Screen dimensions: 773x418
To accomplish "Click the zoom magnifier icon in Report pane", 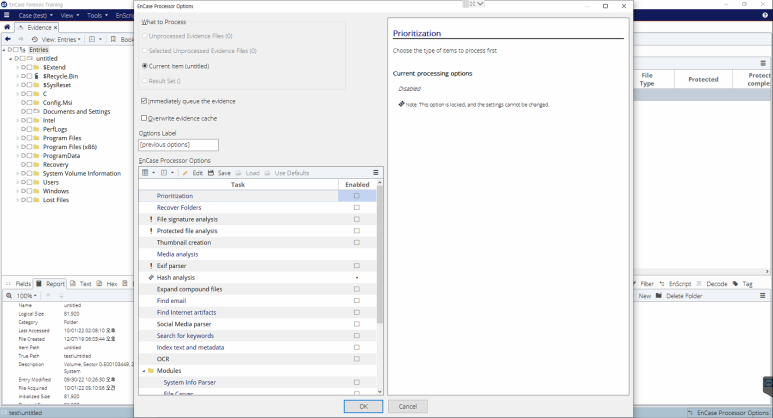I will (9, 296).
